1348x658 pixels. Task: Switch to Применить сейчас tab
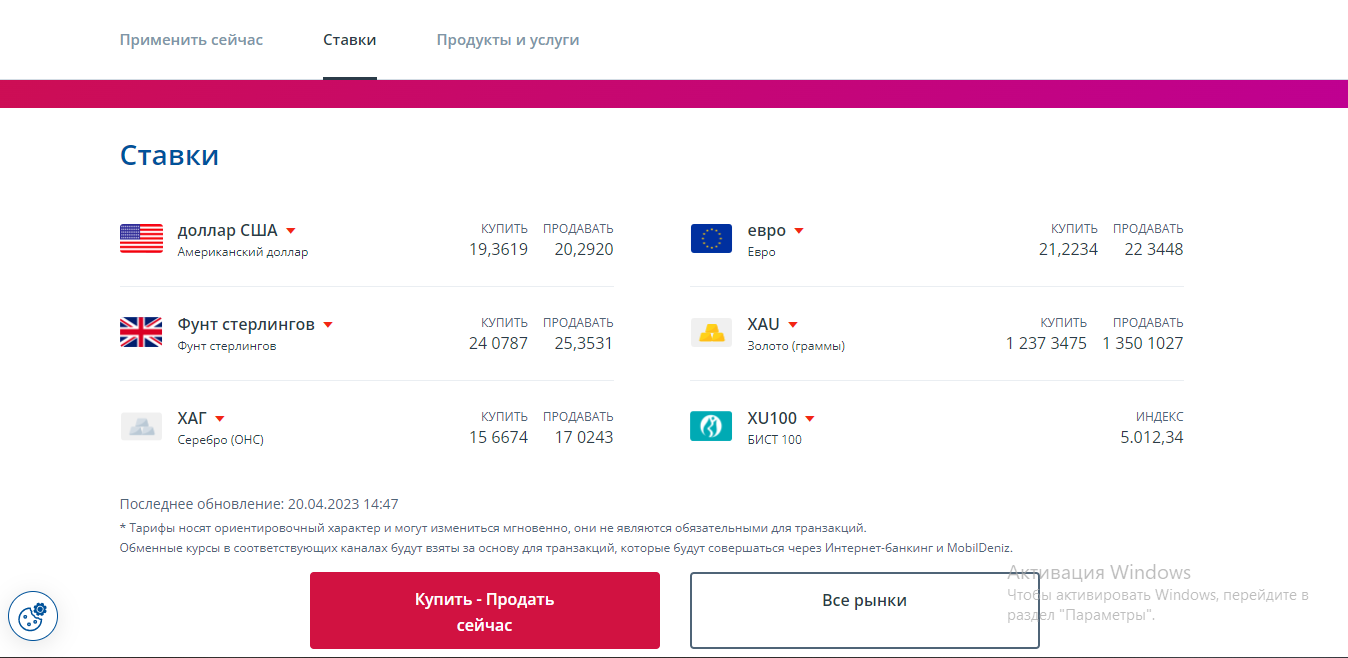click(x=191, y=40)
